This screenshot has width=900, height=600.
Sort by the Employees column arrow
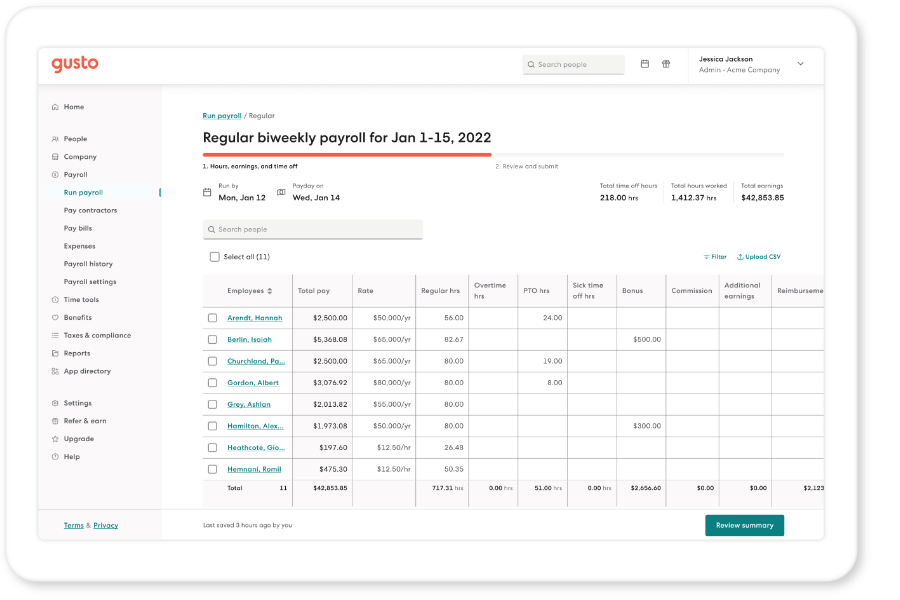270,291
